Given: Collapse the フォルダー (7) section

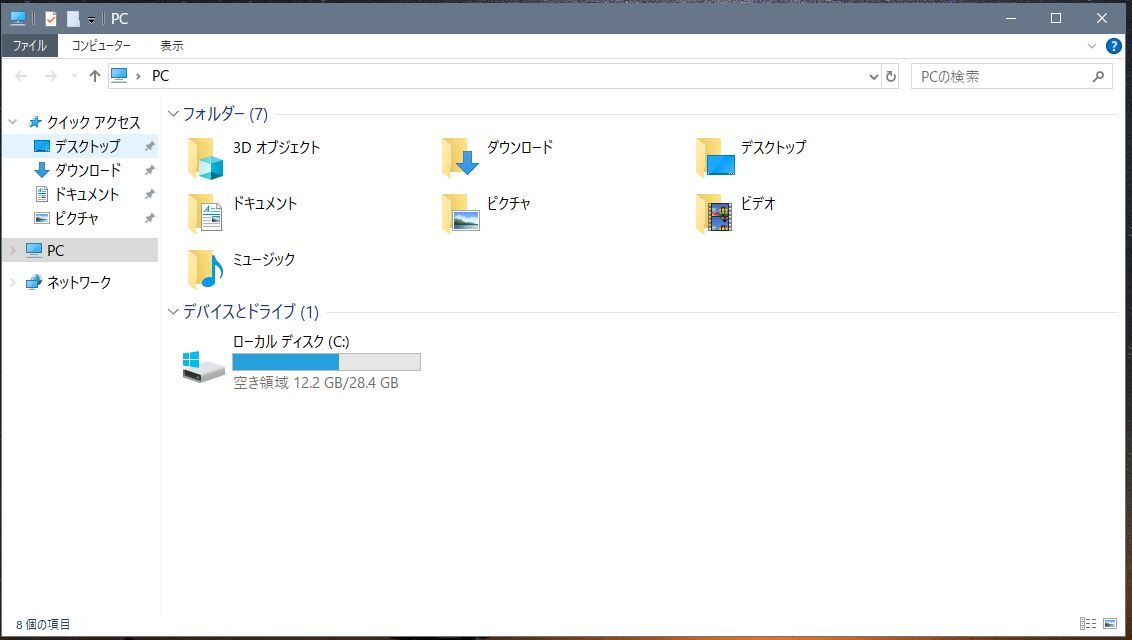Looking at the screenshot, I should 173,113.
